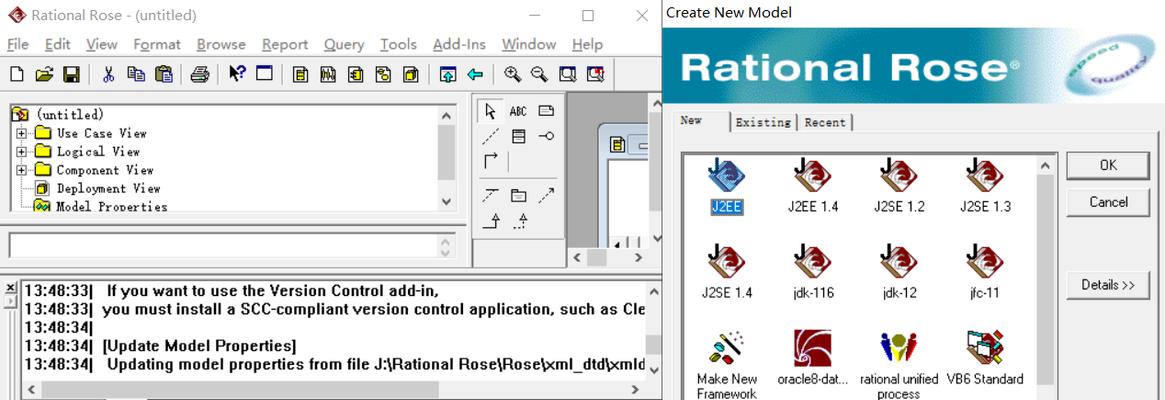Open the Report menu
Screen dimensions: 1165x400
coord(285,45)
